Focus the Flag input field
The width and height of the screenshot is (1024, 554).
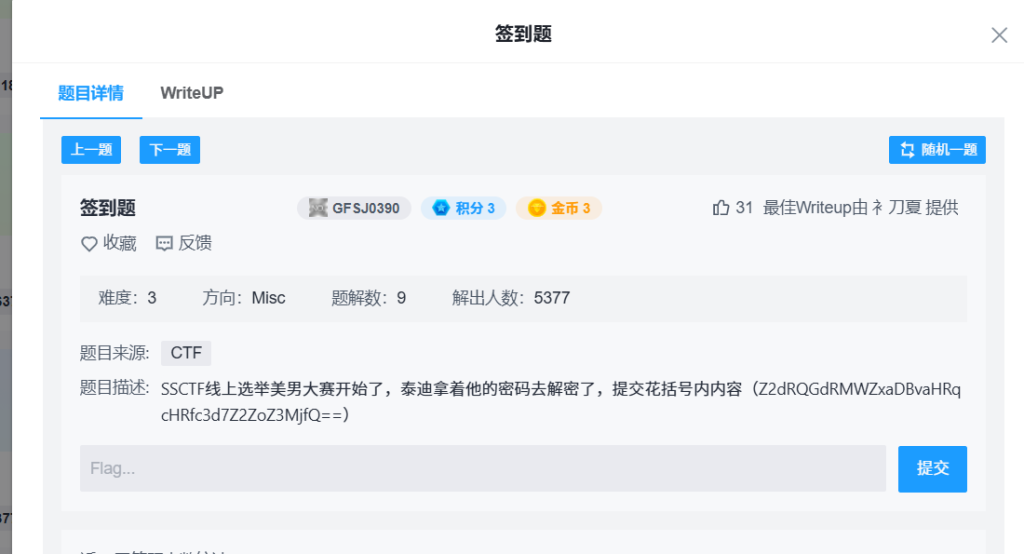482,468
